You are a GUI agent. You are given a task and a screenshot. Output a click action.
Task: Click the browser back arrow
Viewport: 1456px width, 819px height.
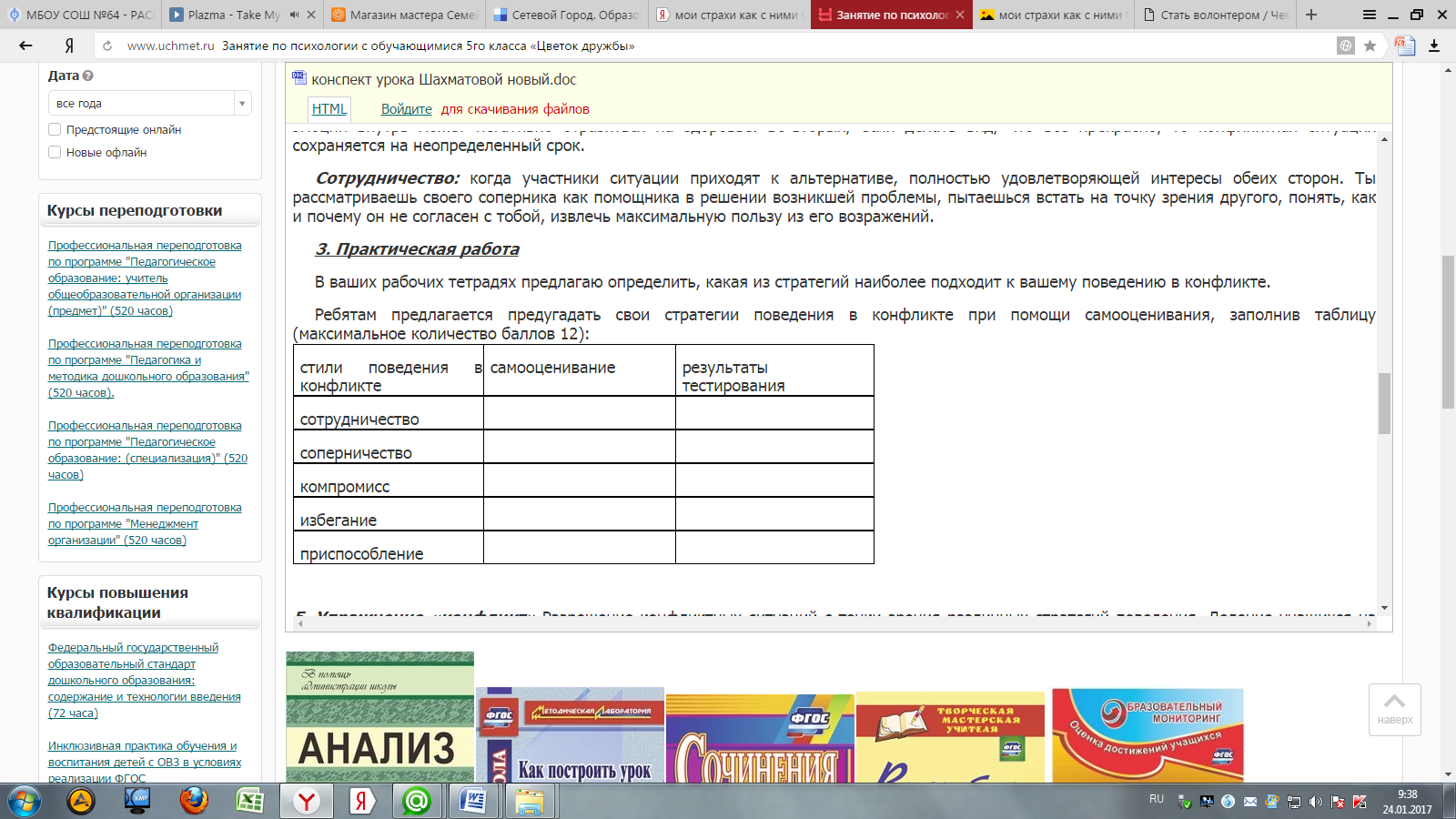pos(25,45)
